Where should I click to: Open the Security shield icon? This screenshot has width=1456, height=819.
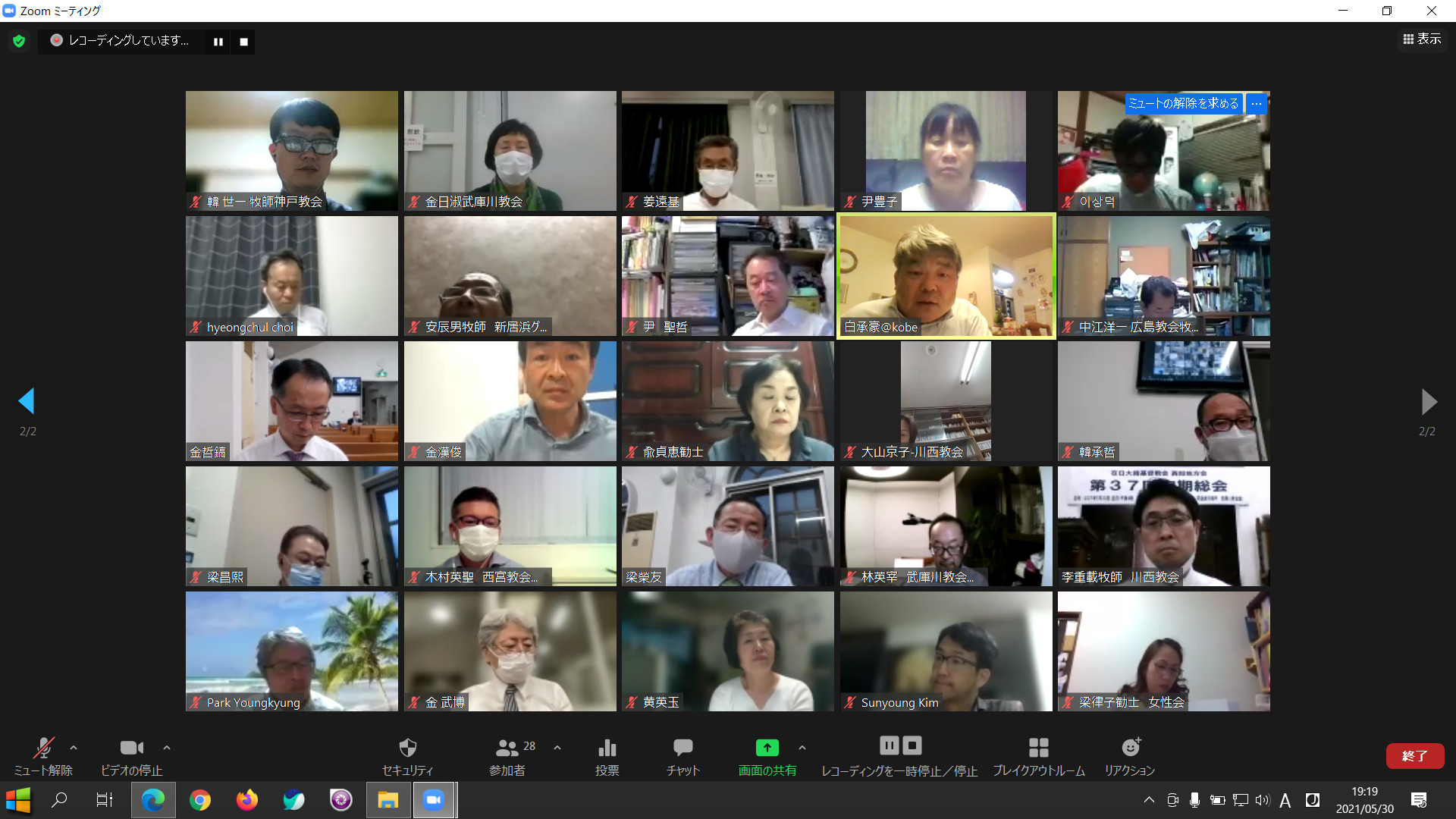[407, 748]
